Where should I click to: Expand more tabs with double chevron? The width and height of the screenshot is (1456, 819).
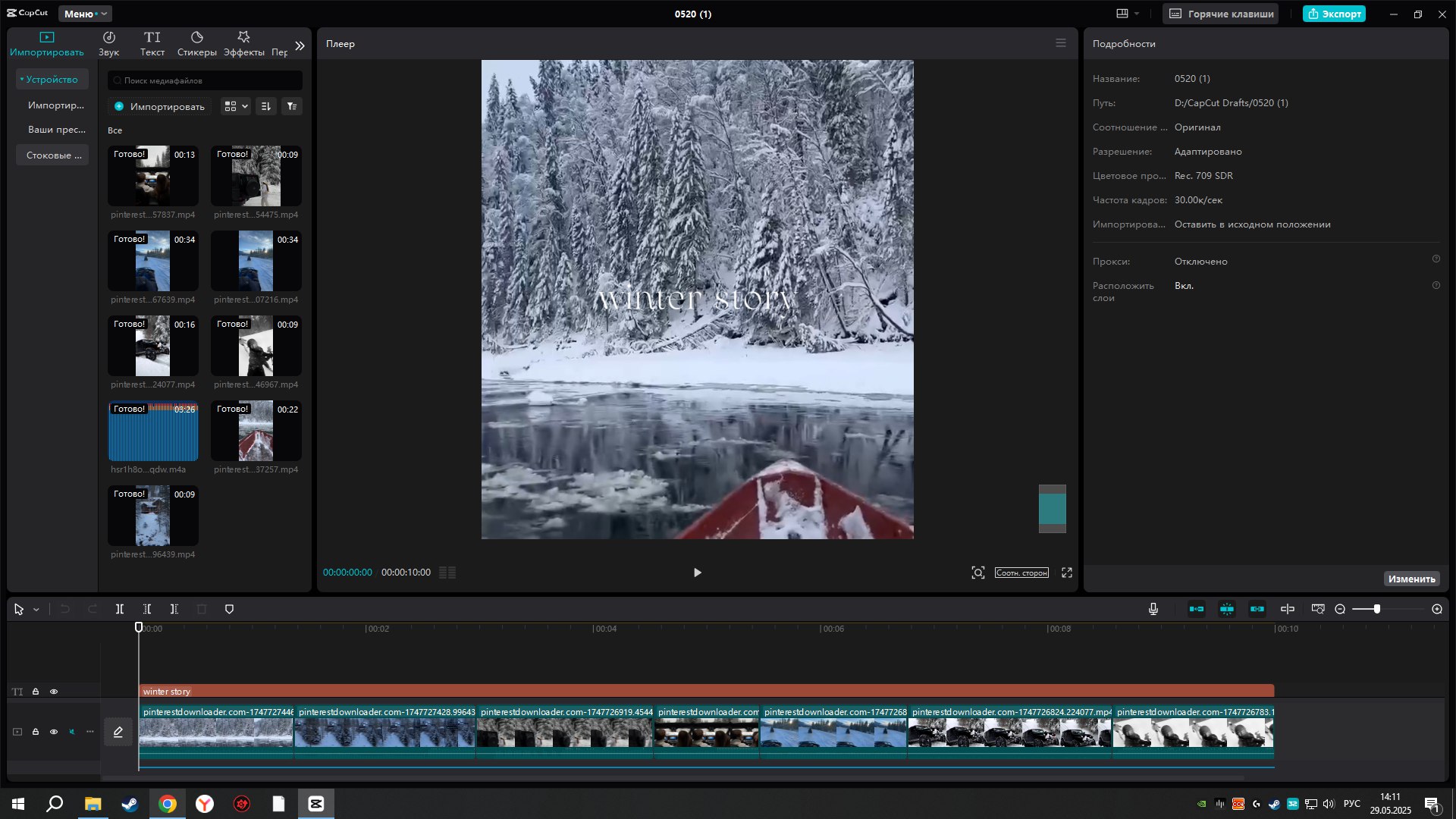pos(300,45)
